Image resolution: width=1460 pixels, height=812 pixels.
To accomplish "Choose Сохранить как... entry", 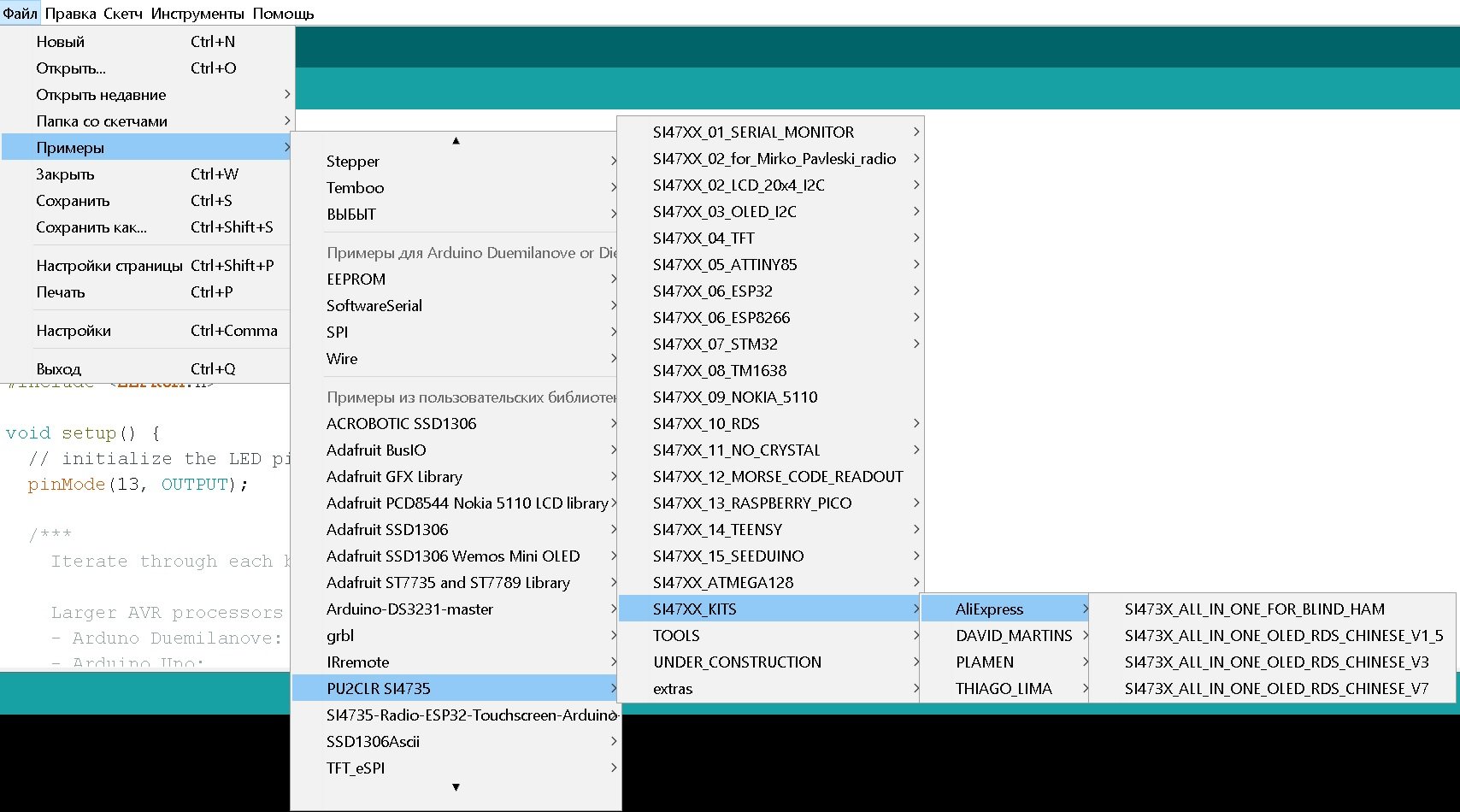I will (x=147, y=227).
